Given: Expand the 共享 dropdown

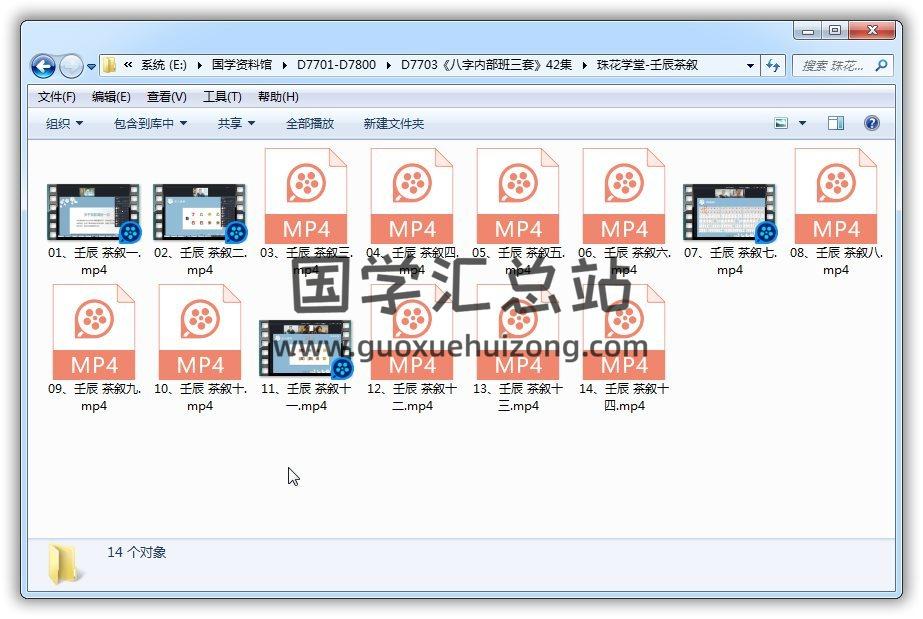Looking at the screenshot, I should [236, 124].
